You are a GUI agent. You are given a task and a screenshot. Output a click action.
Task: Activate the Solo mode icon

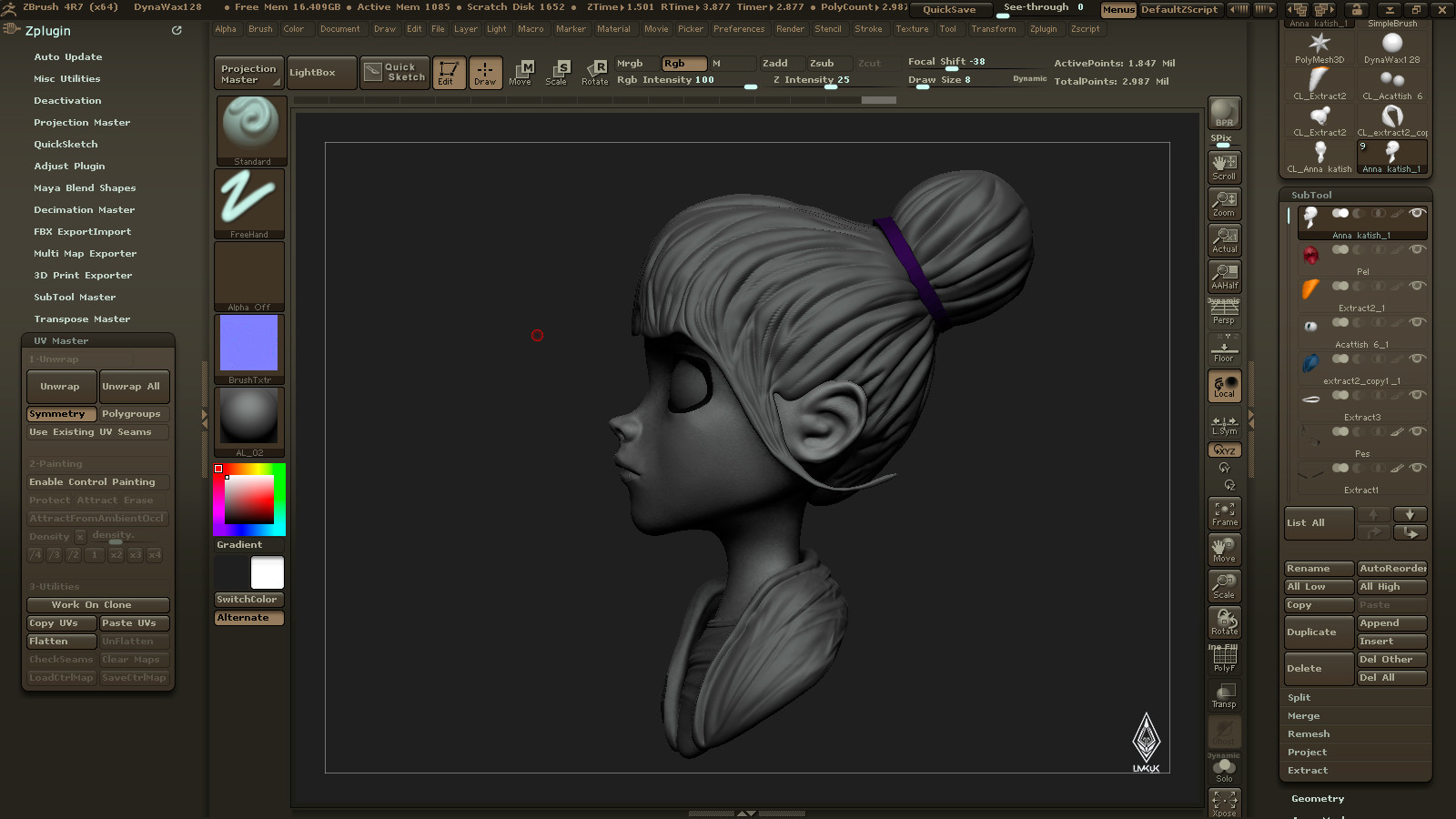pyautogui.click(x=1224, y=768)
